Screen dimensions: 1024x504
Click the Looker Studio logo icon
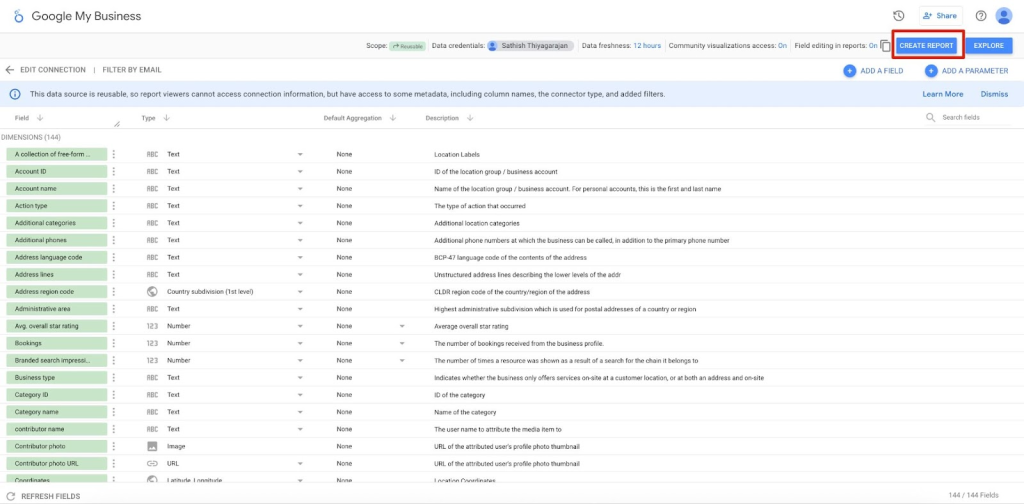click(18, 16)
